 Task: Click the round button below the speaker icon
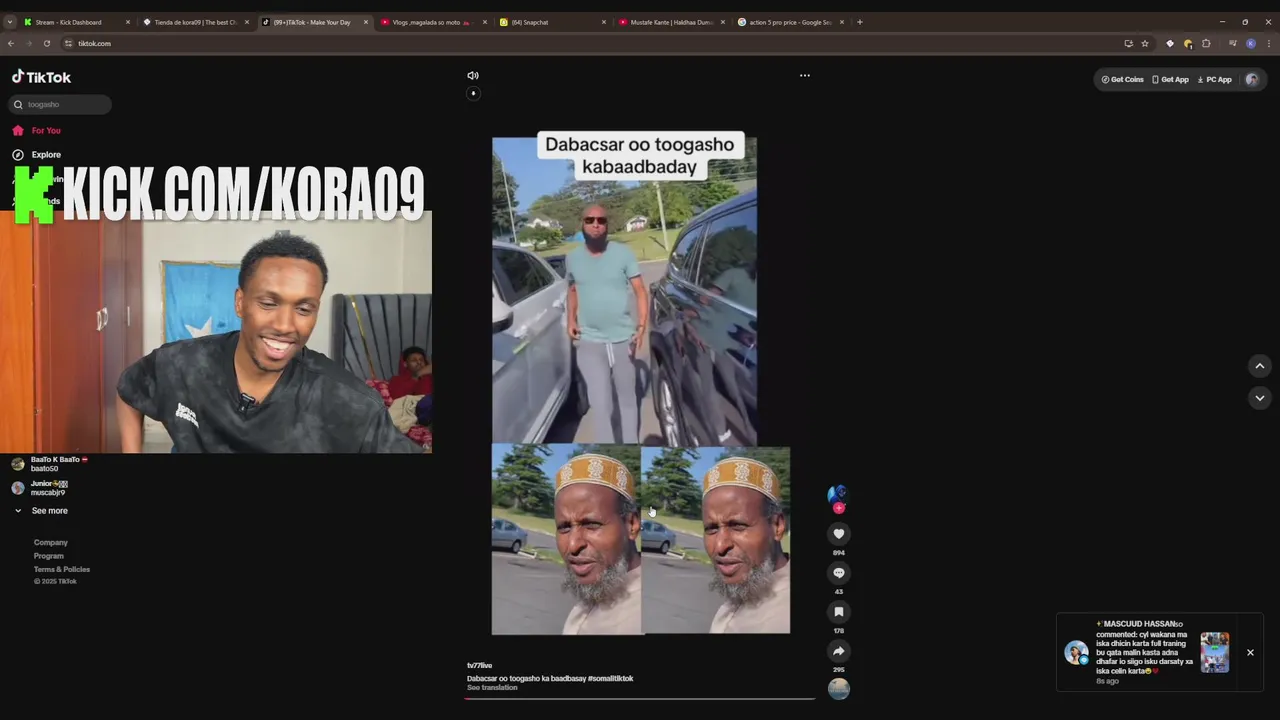[473, 93]
